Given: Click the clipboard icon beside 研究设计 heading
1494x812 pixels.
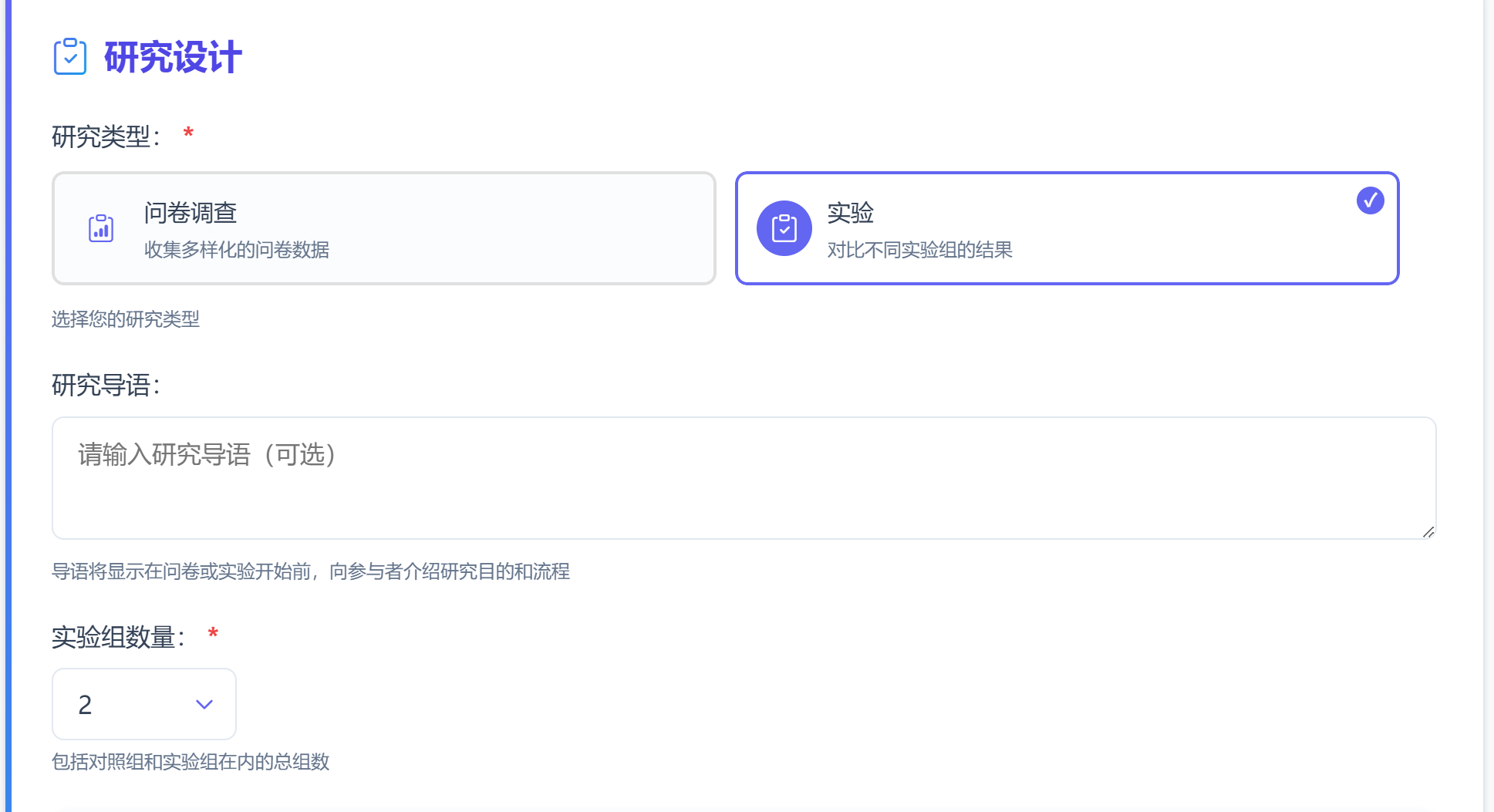Looking at the screenshot, I should 69,56.
